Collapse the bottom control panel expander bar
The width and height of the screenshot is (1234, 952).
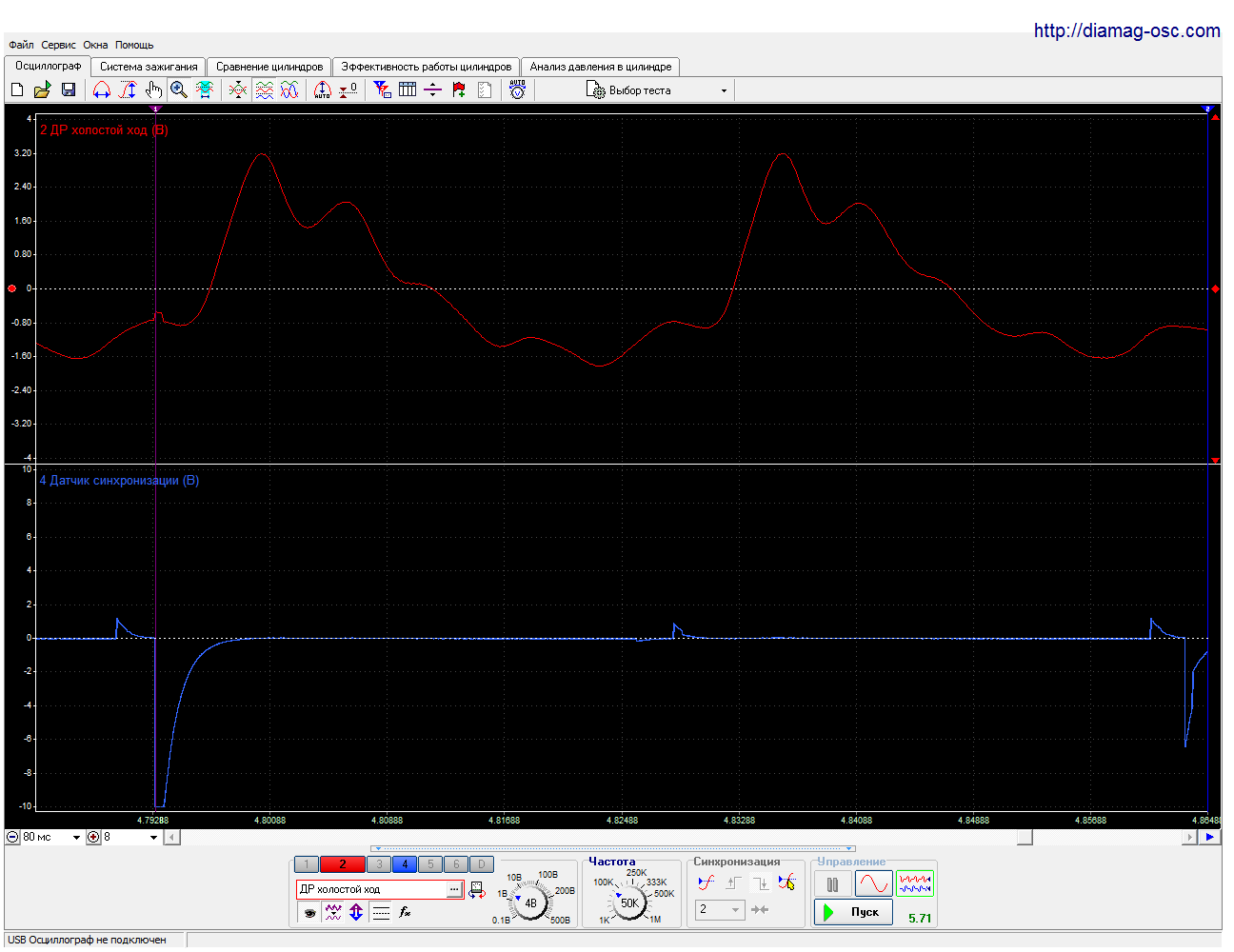613,848
